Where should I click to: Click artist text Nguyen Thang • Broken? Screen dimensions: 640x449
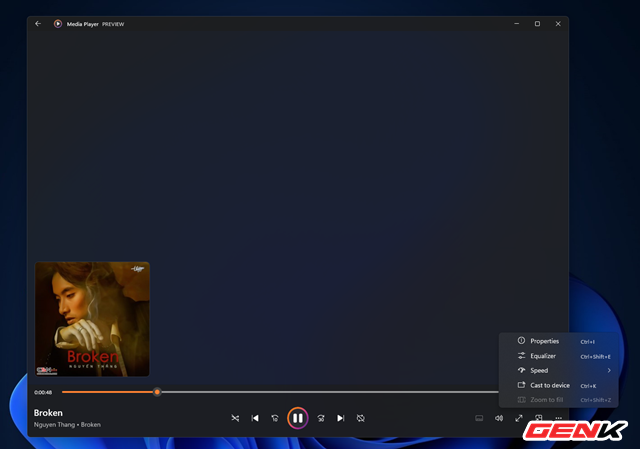(x=67, y=425)
